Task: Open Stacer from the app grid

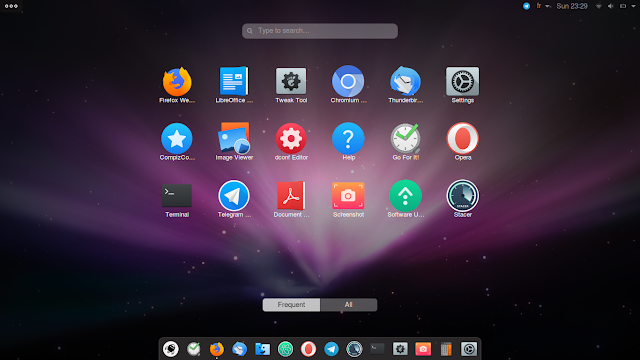Action: pyautogui.click(x=462, y=196)
